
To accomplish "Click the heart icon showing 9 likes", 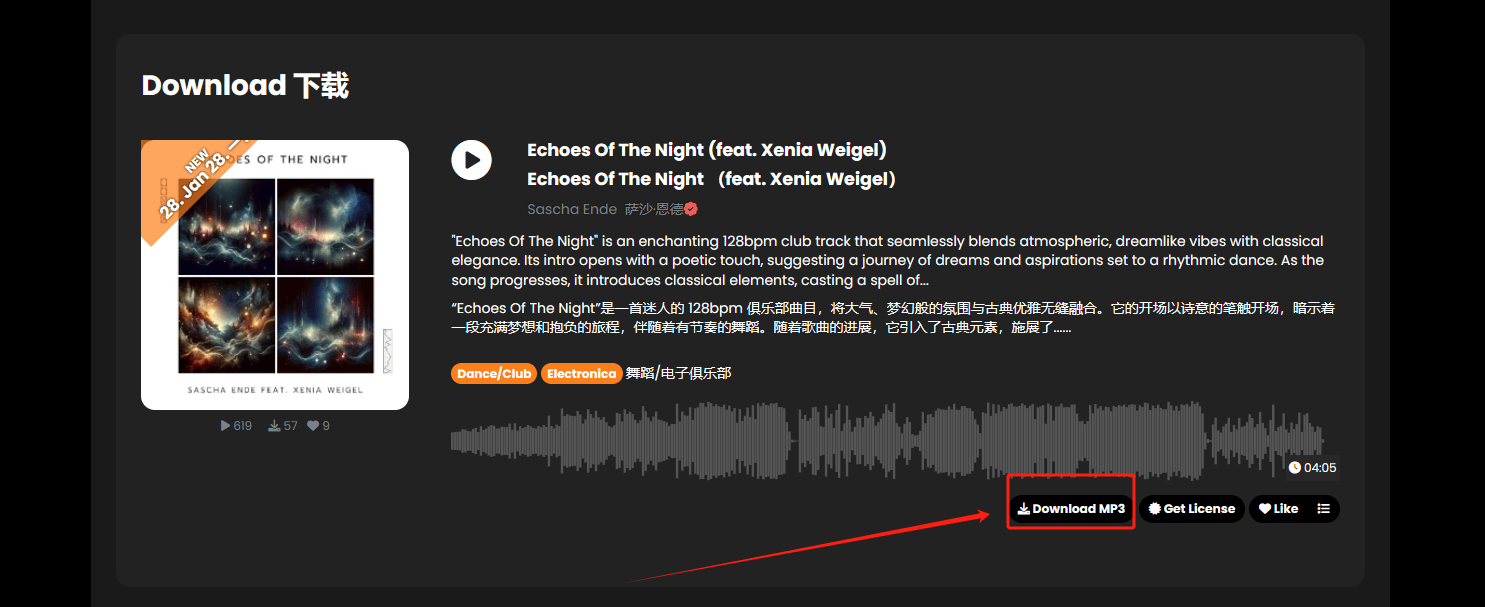I will tap(313, 426).
